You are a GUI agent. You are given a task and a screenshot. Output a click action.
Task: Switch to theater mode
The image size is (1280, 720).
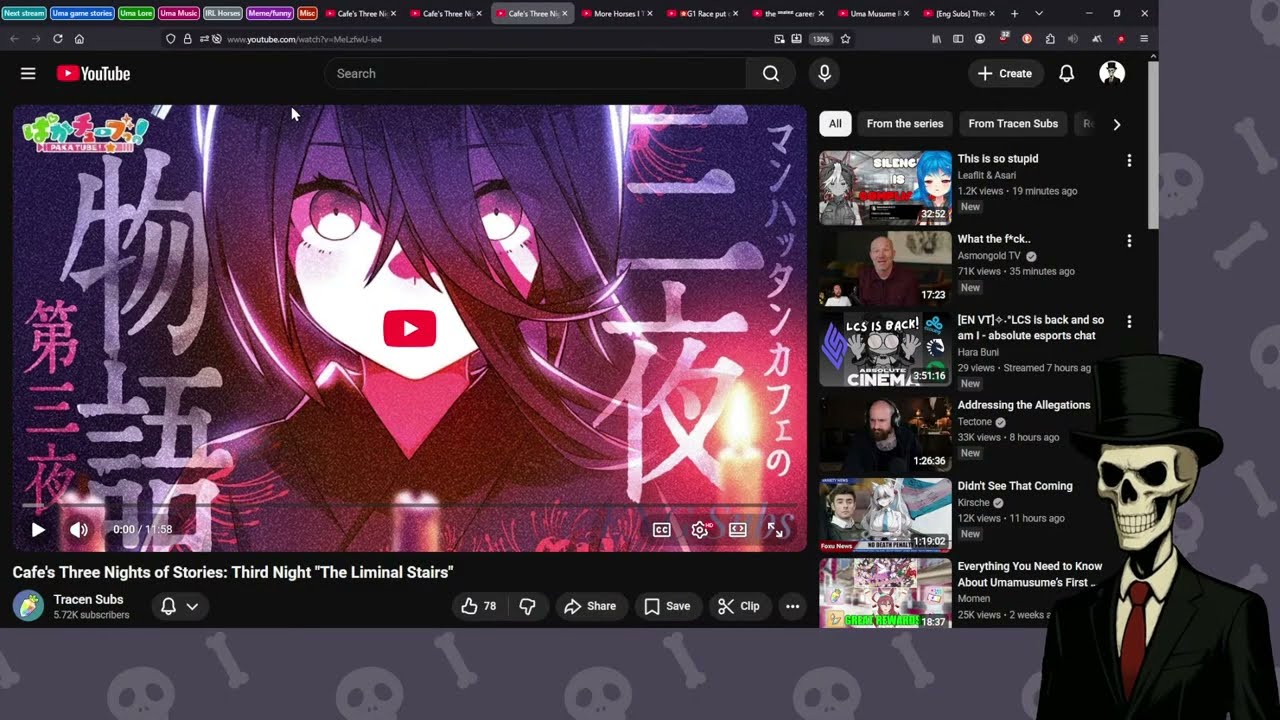[x=738, y=530]
